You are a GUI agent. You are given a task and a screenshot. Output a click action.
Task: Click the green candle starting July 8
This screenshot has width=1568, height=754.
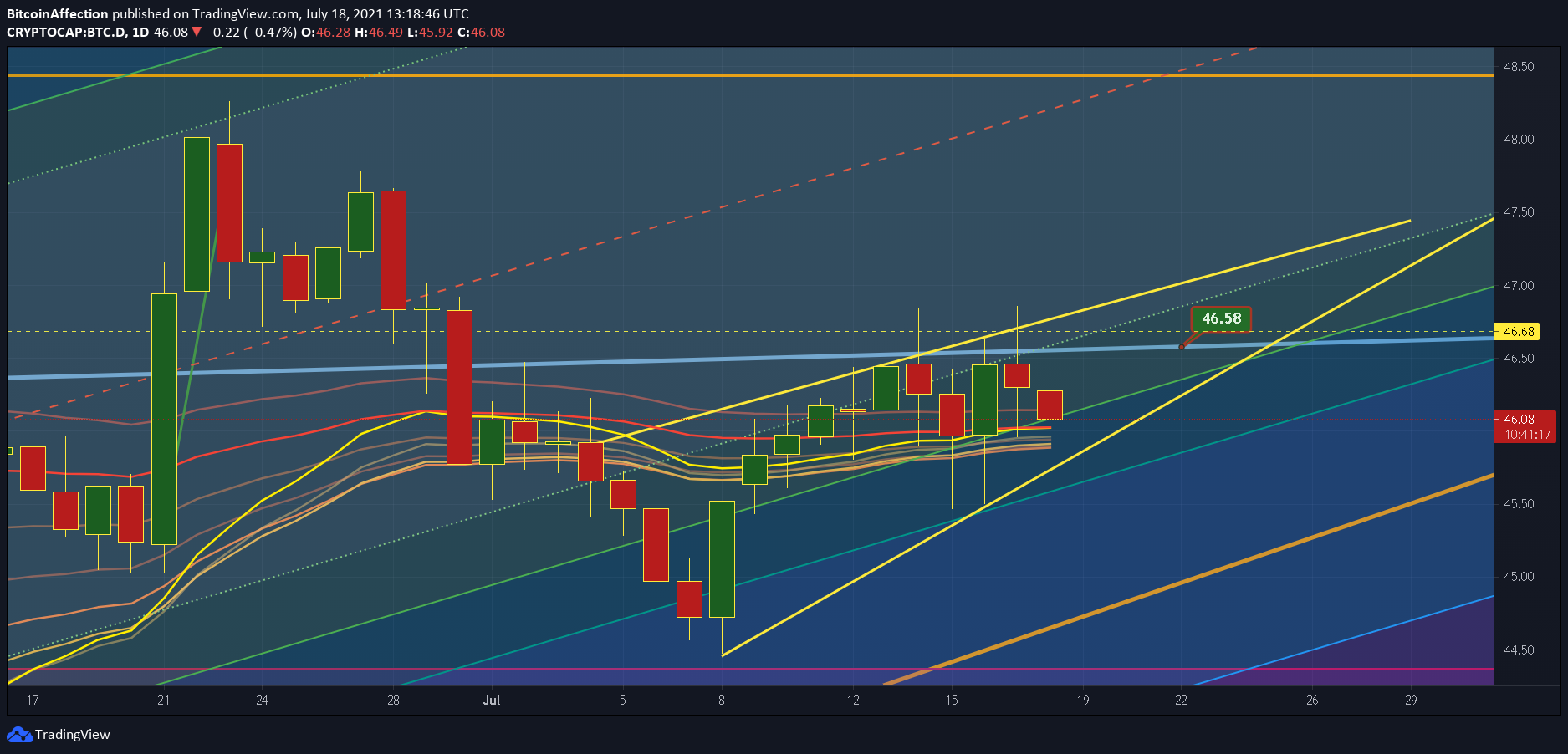click(x=722, y=559)
